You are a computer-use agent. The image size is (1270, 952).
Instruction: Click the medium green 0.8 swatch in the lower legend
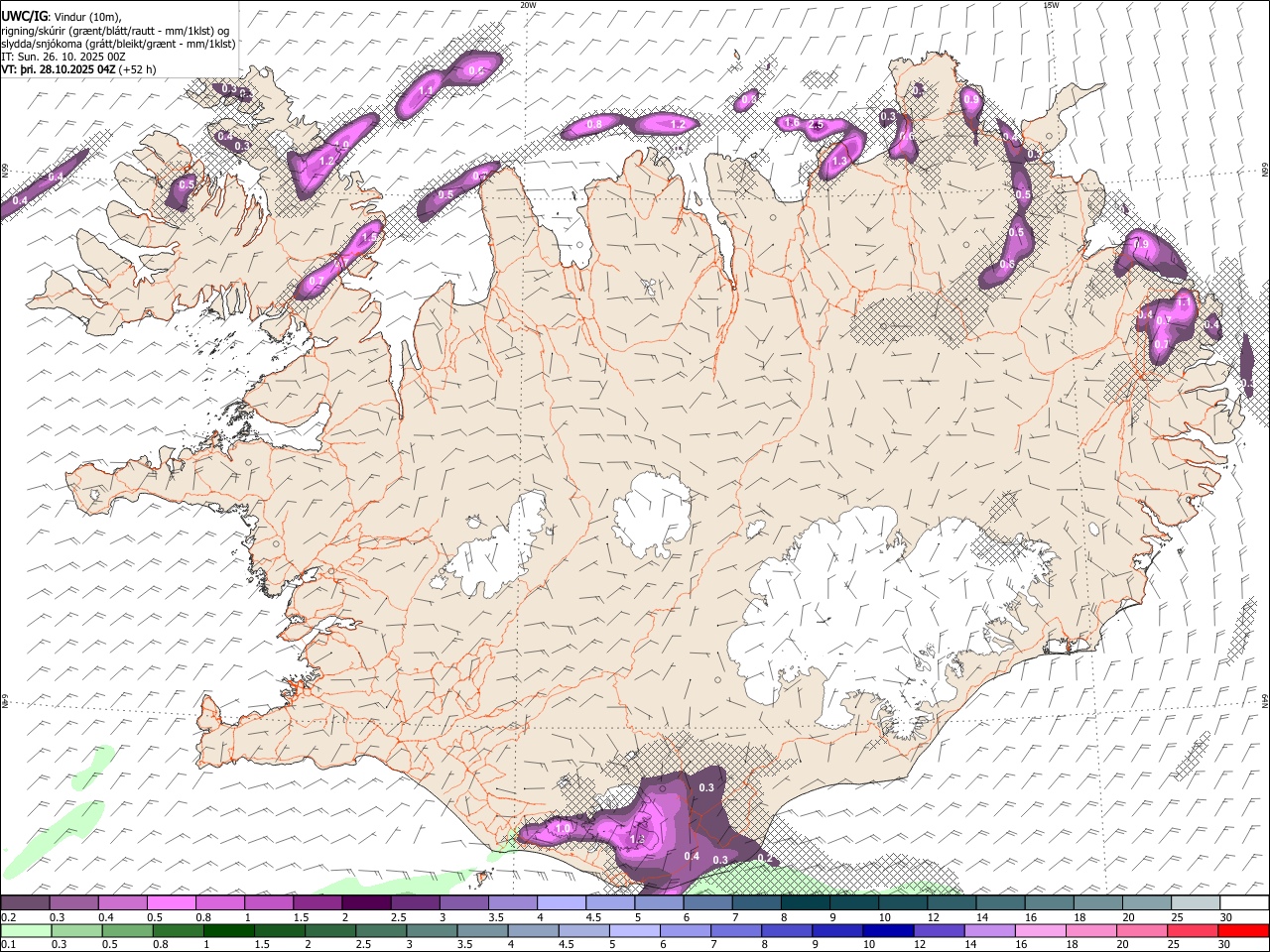[178, 930]
